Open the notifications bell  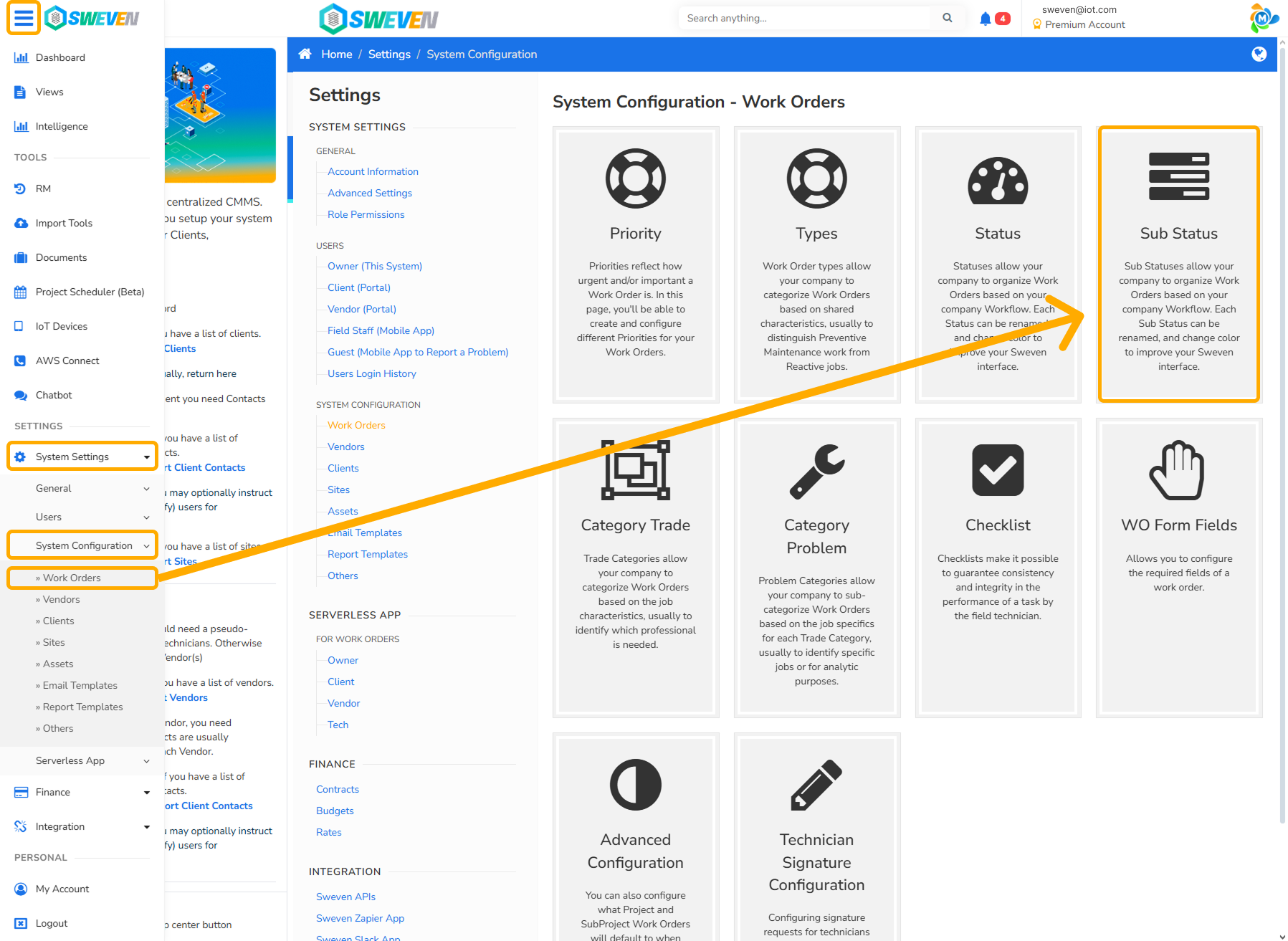tap(986, 19)
